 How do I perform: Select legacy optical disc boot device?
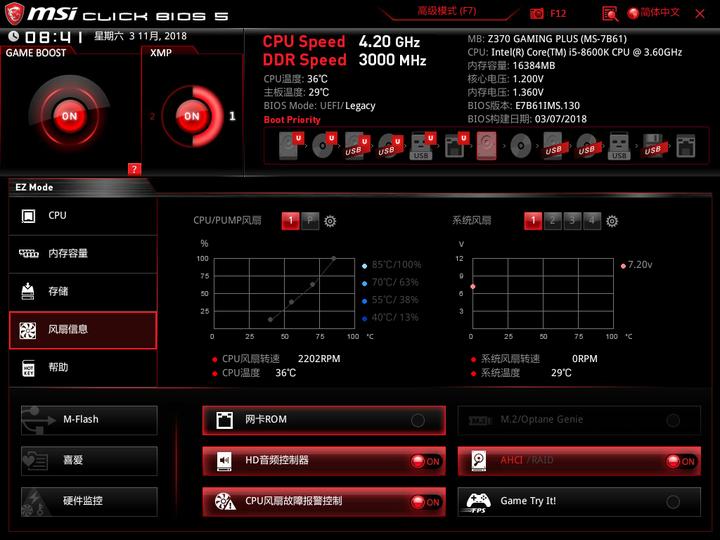tap(521, 146)
